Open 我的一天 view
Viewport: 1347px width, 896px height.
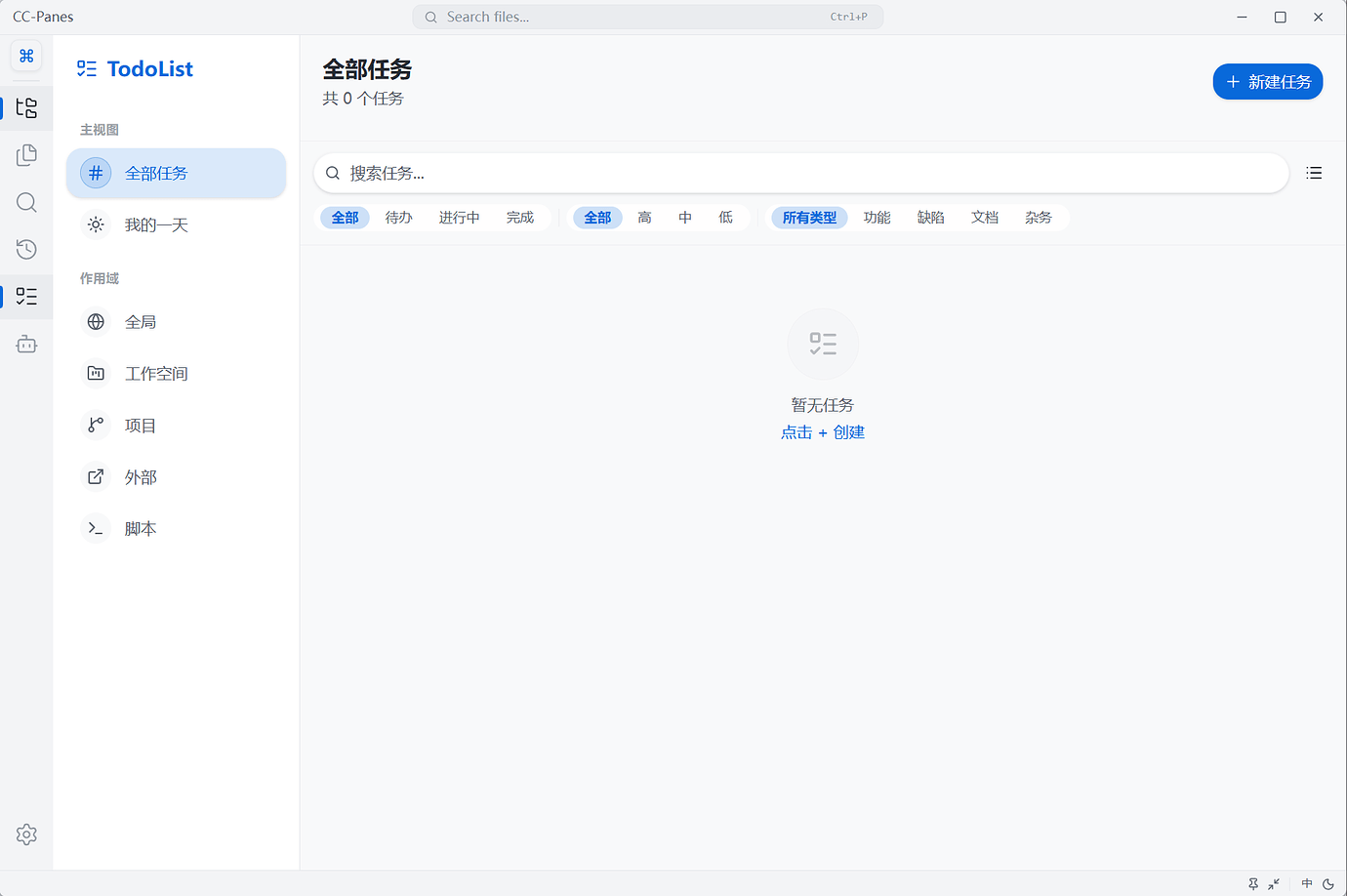[x=176, y=224]
